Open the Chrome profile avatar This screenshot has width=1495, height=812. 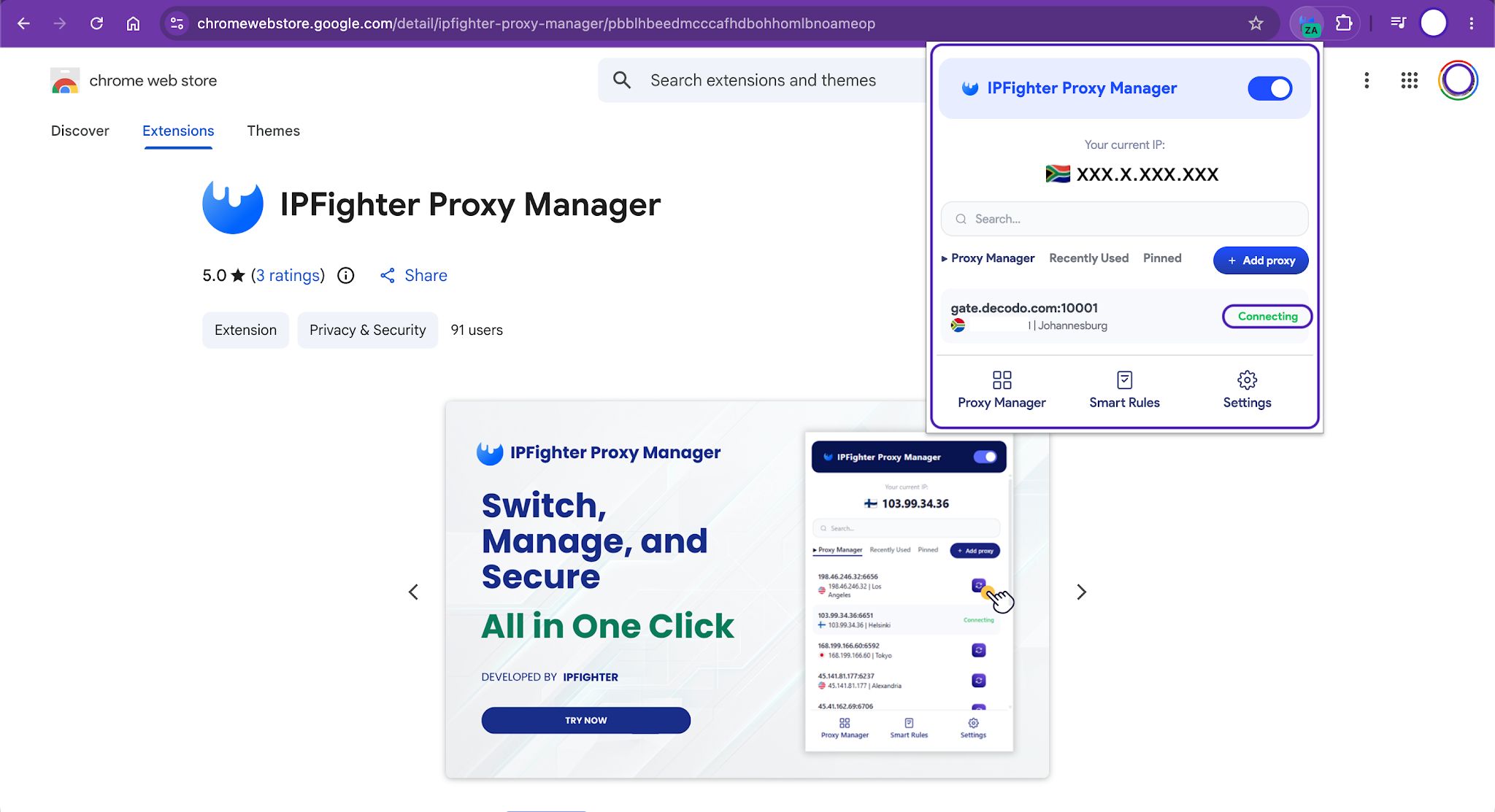(1434, 23)
